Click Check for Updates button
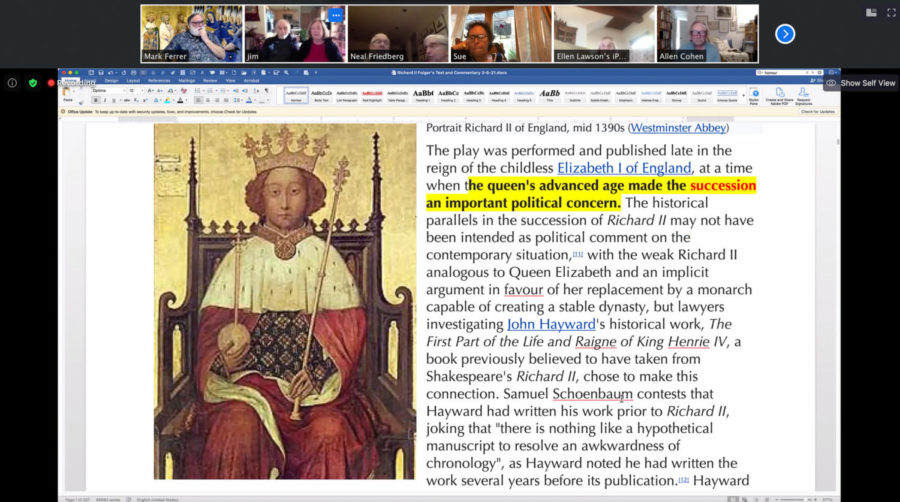 pyautogui.click(x=818, y=112)
